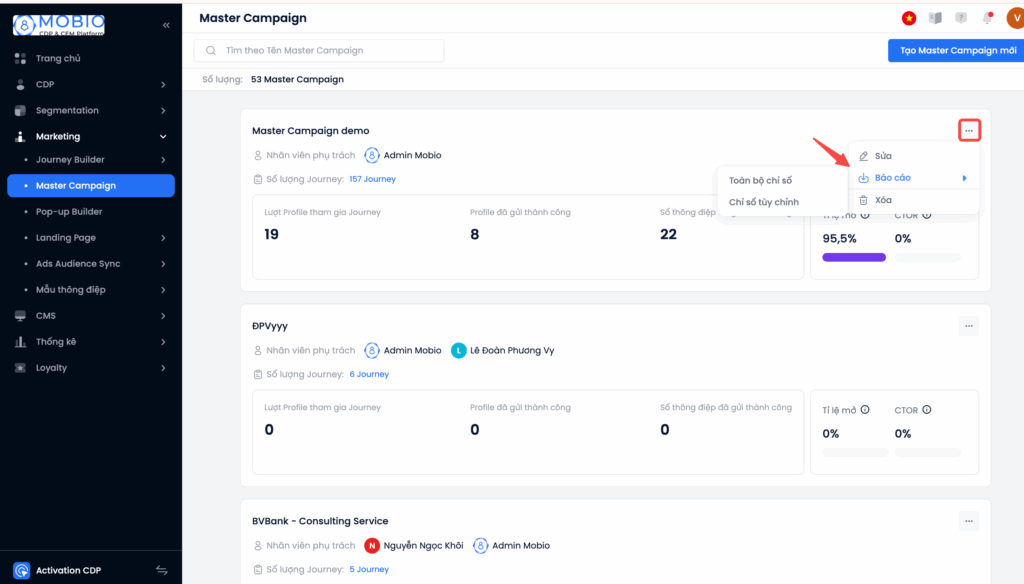Click the Master Campaign search field

click(320, 51)
